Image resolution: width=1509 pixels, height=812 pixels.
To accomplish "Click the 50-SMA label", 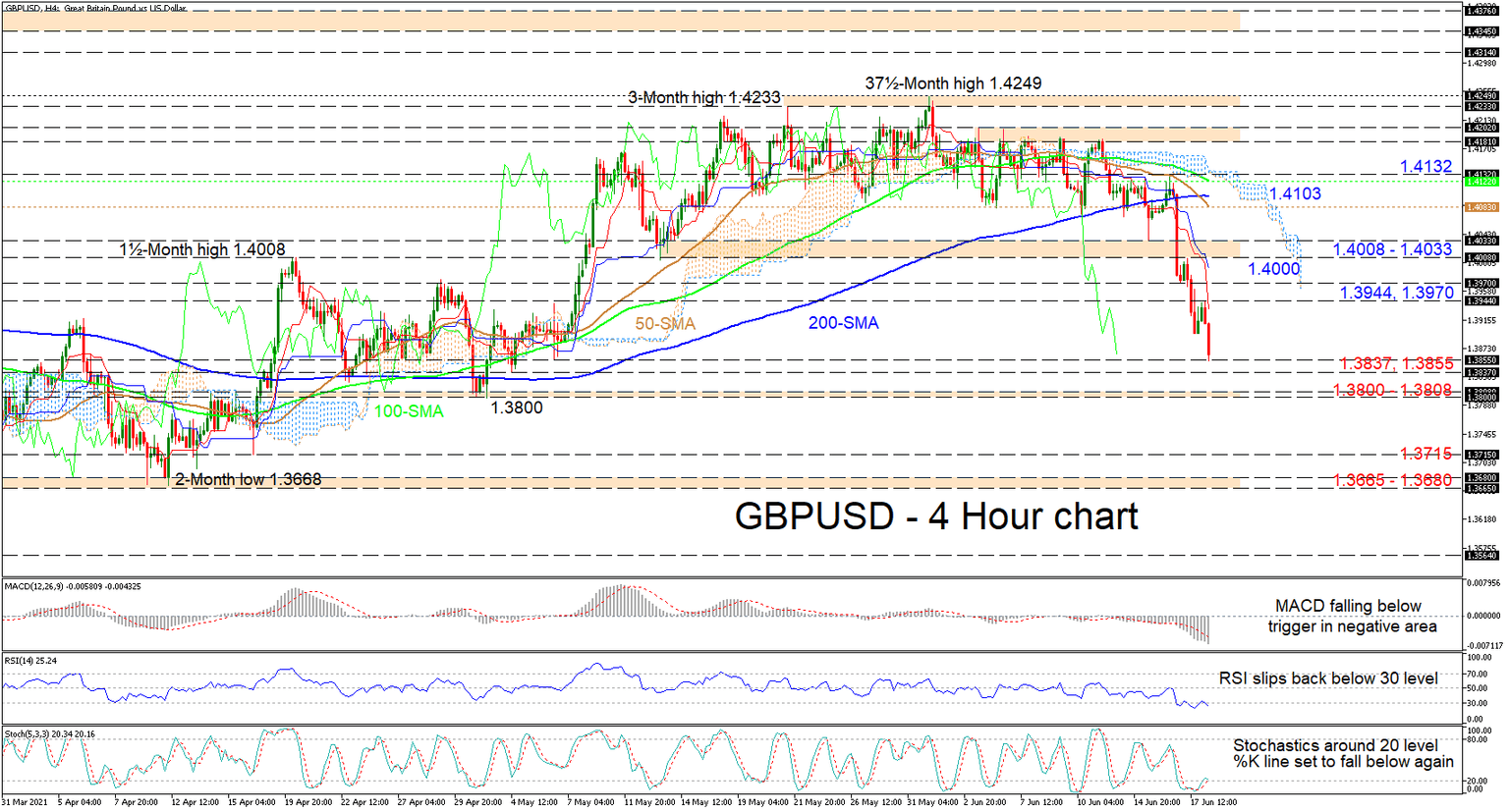I will (x=663, y=323).
